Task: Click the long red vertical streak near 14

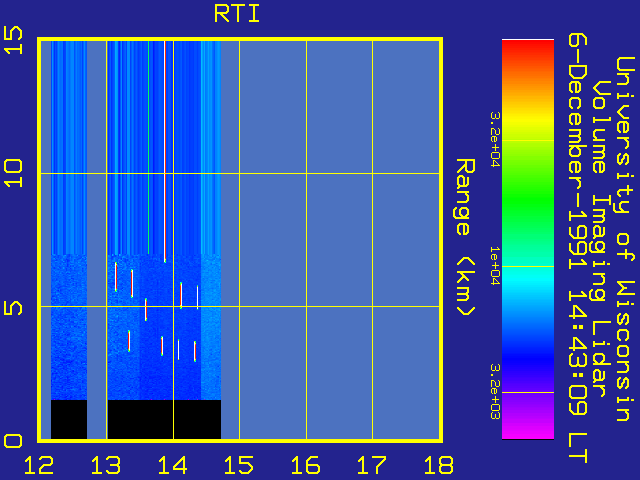Action: point(165,151)
